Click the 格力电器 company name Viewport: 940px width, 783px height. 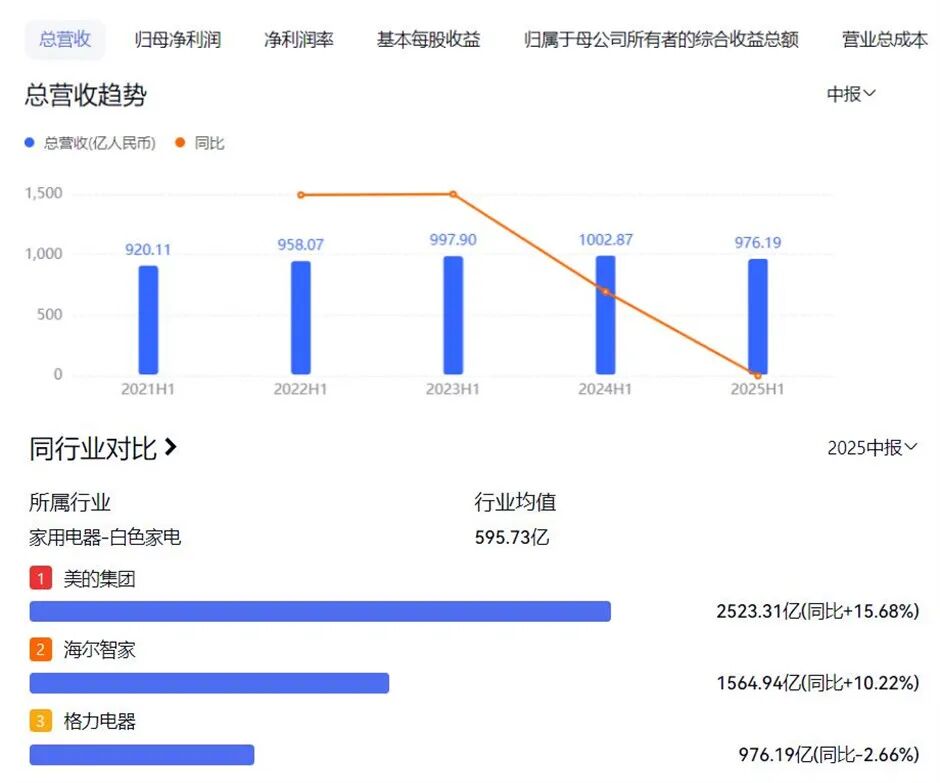100,720
